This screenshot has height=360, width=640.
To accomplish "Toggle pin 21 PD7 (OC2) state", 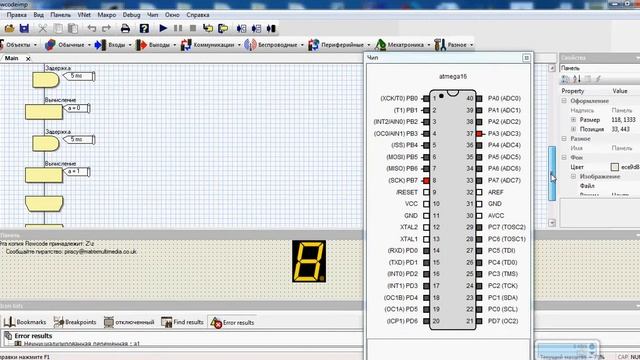I will (x=479, y=321).
